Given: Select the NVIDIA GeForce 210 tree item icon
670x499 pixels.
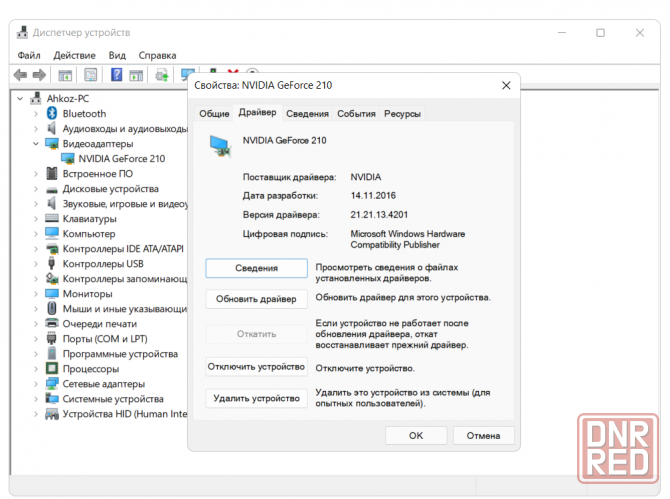Looking at the screenshot, I should click(x=68, y=159).
